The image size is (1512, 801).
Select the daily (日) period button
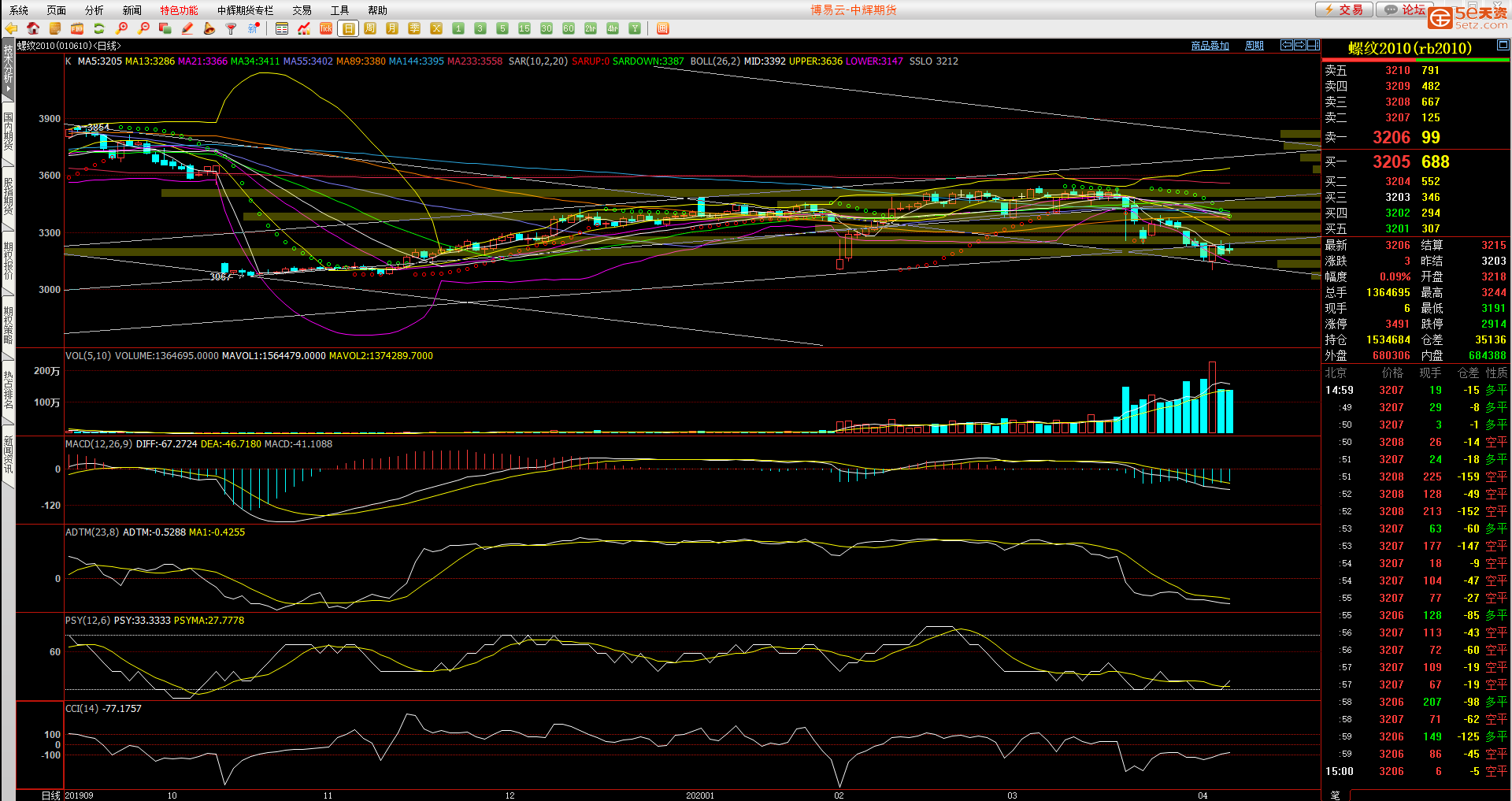348,28
